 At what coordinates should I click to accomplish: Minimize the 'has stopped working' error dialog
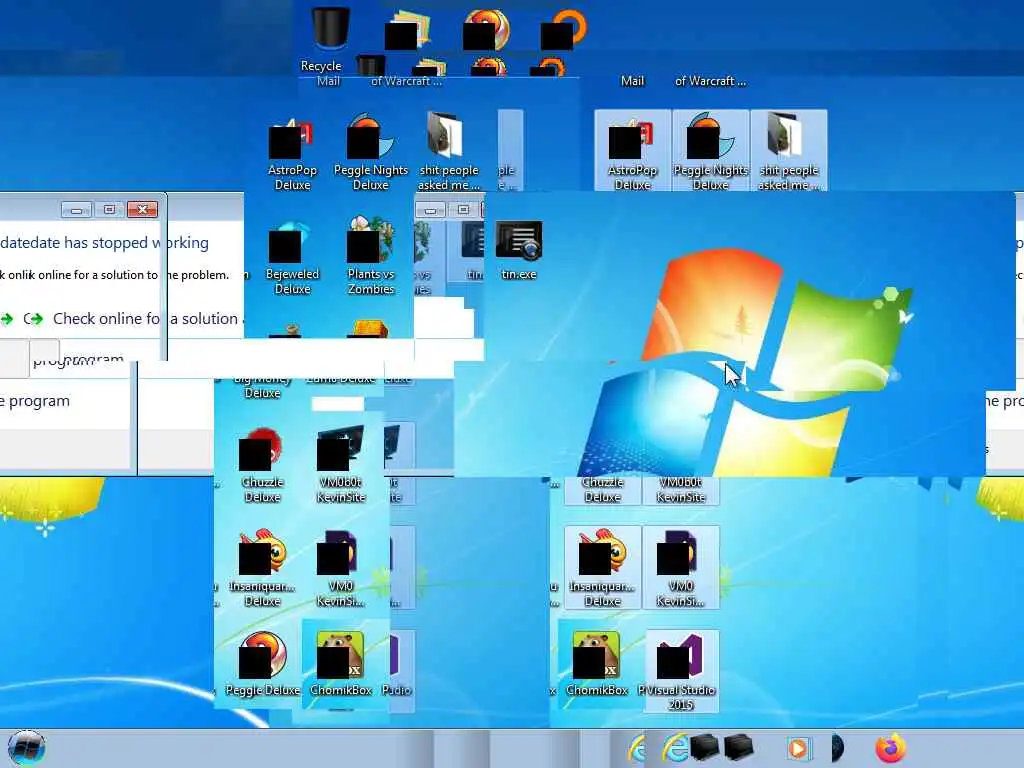point(76,209)
